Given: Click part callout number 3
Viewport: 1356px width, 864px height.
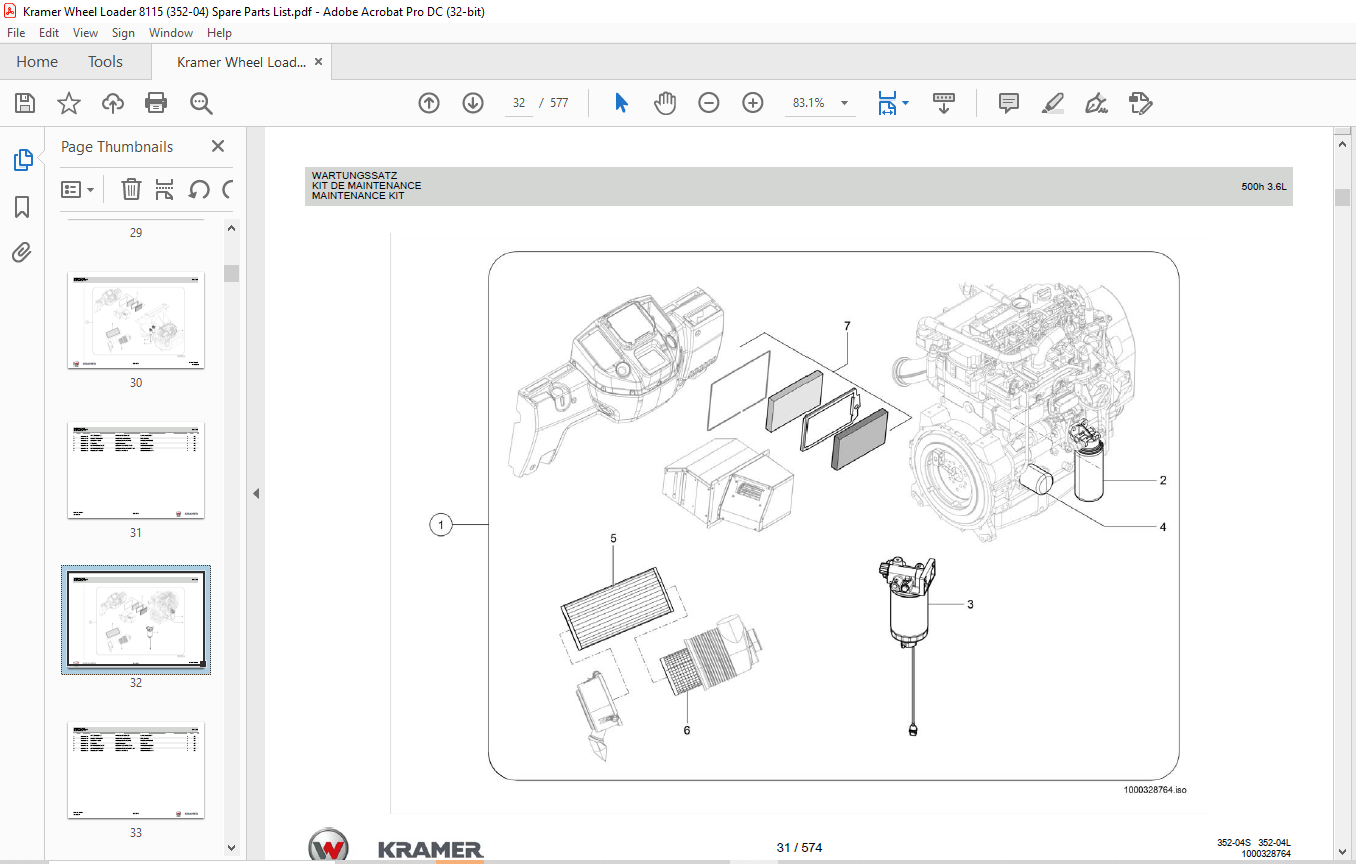Looking at the screenshot, I should click(x=970, y=604).
